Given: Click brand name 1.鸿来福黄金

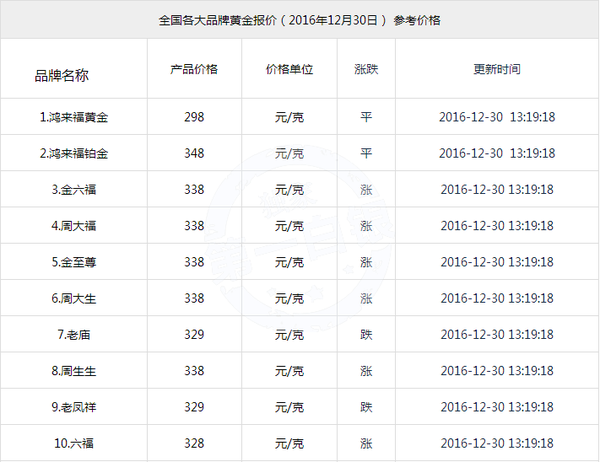Looking at the screenshot, I should click(x=74, y=117).
